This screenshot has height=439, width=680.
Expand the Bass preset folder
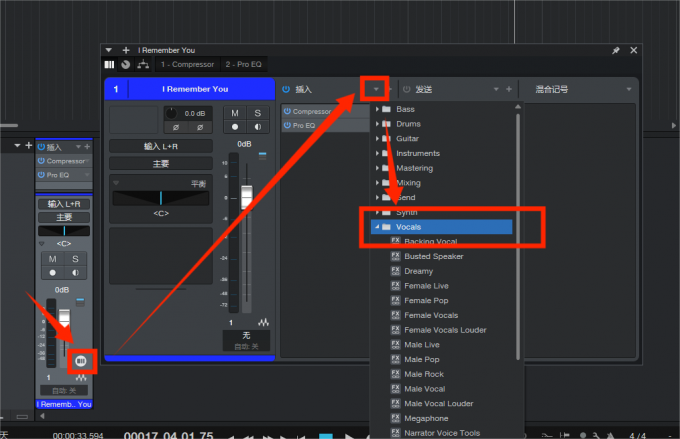click(x=377, y=109)
